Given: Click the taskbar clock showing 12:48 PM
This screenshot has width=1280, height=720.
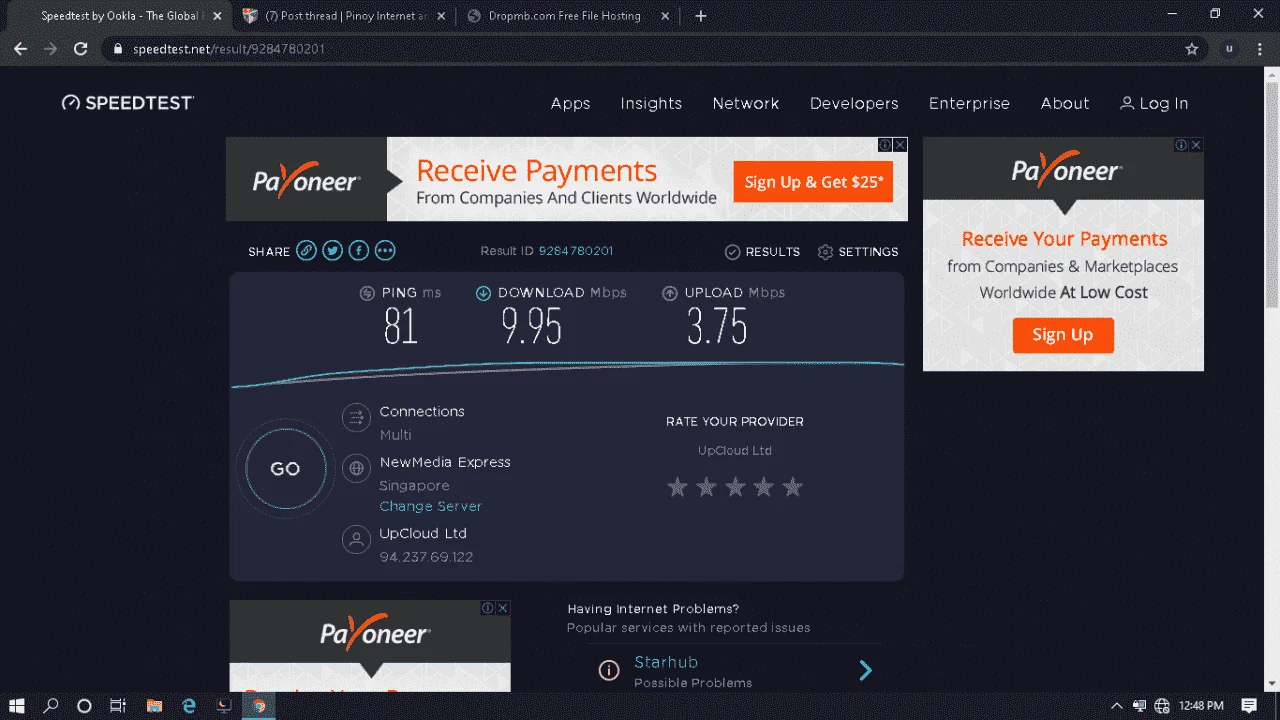Looking at the screenshot, I should coord(1201,706).
